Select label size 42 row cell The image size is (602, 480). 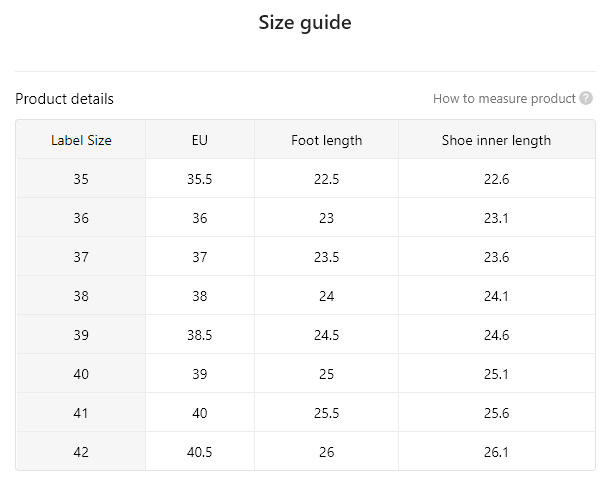81,452
